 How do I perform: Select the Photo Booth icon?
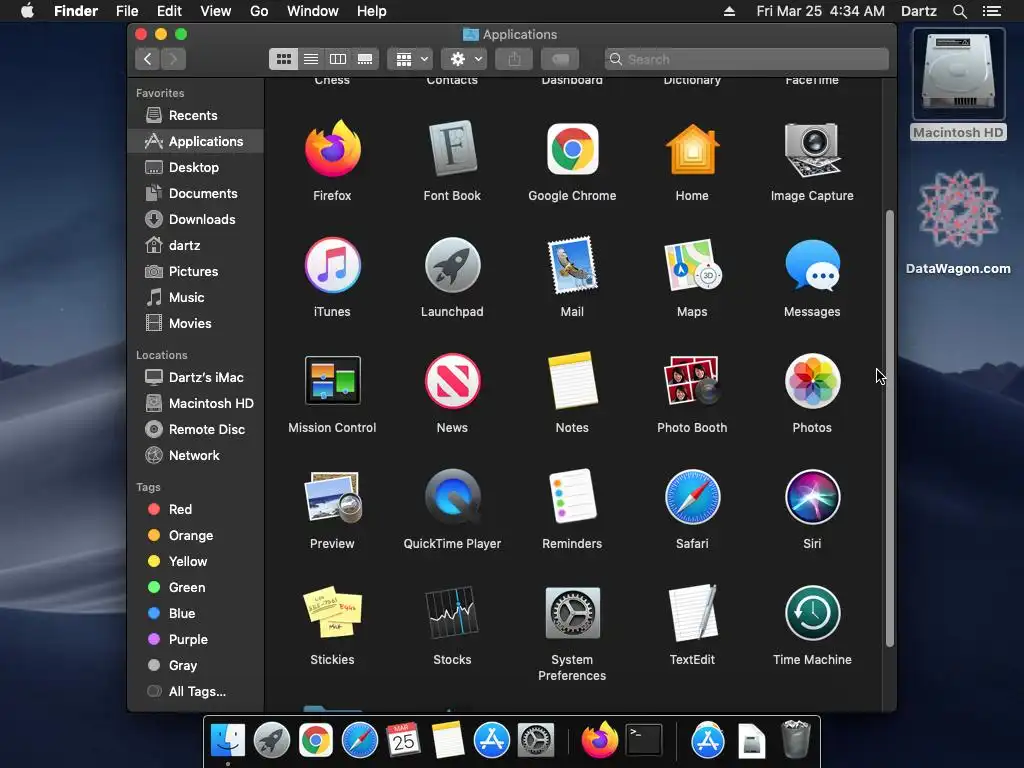point(692,381)
